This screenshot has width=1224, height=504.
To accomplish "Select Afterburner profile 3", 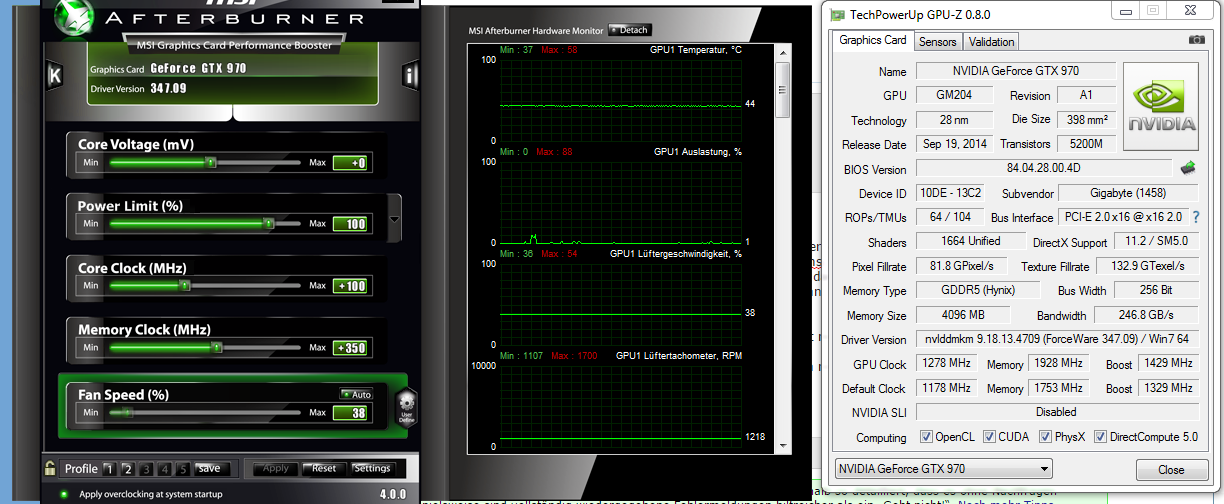I will pos(146,468).
